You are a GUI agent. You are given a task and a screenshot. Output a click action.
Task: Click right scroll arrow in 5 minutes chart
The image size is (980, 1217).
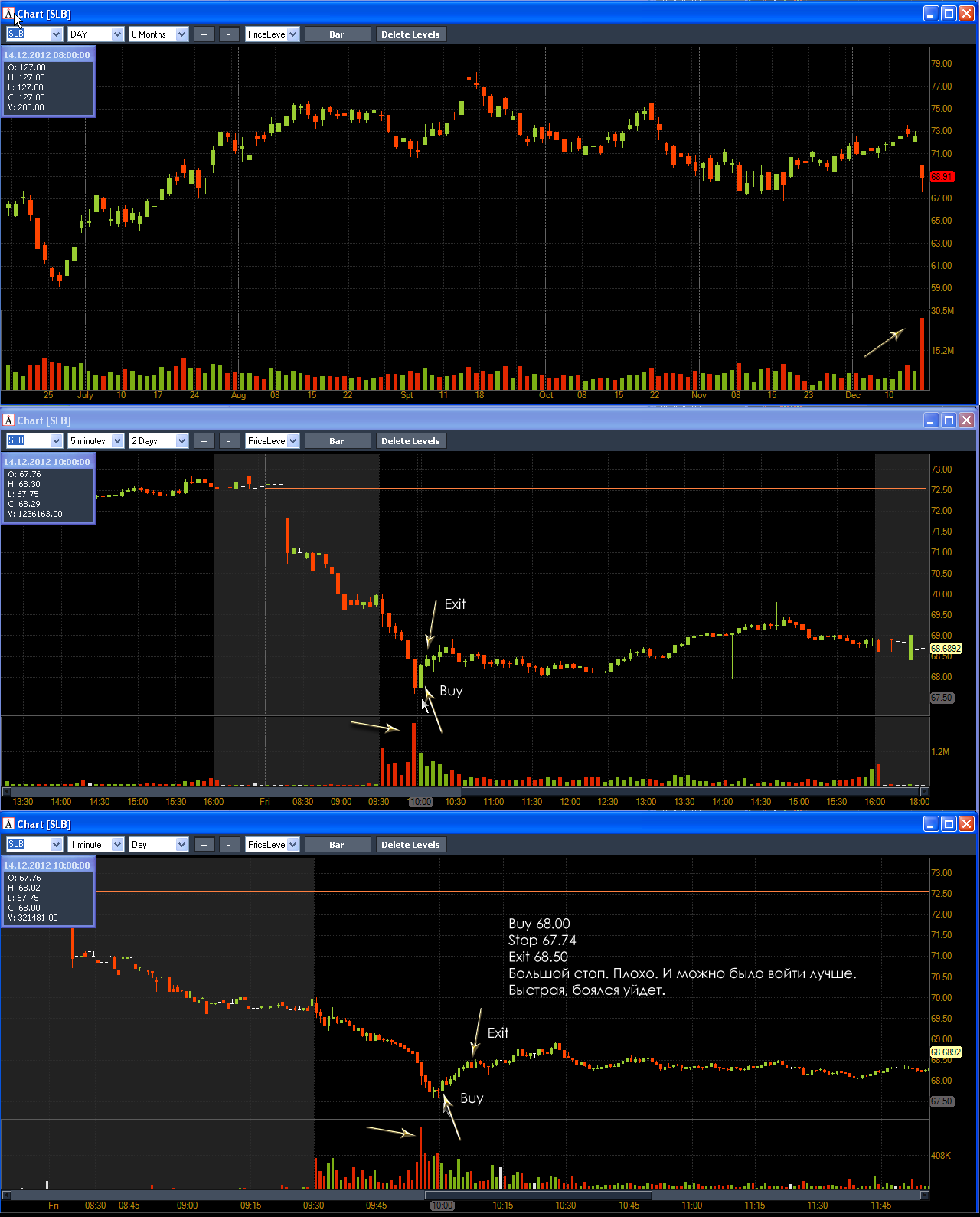coord(924,791)
